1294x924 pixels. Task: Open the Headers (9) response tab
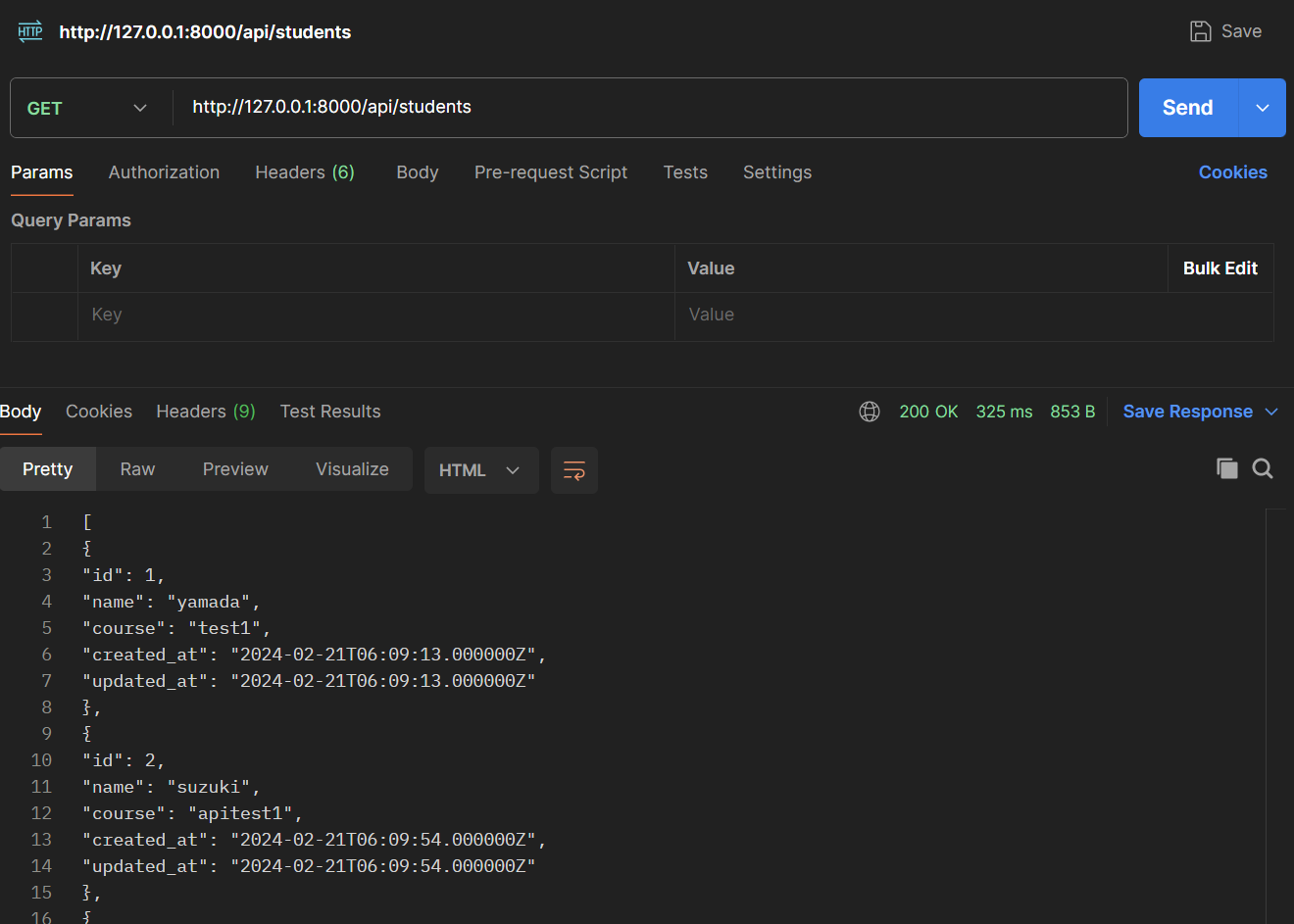[205, 411]
